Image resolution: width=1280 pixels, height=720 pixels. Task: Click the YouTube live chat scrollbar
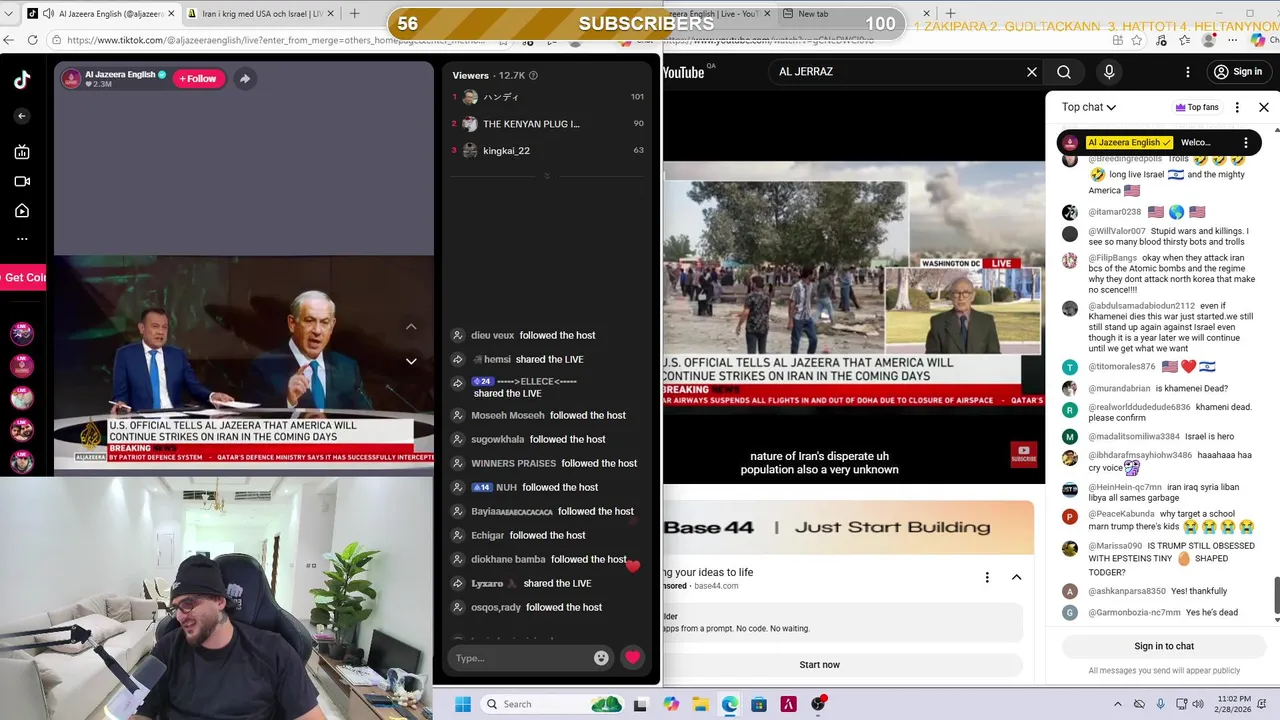(1275, 595)
